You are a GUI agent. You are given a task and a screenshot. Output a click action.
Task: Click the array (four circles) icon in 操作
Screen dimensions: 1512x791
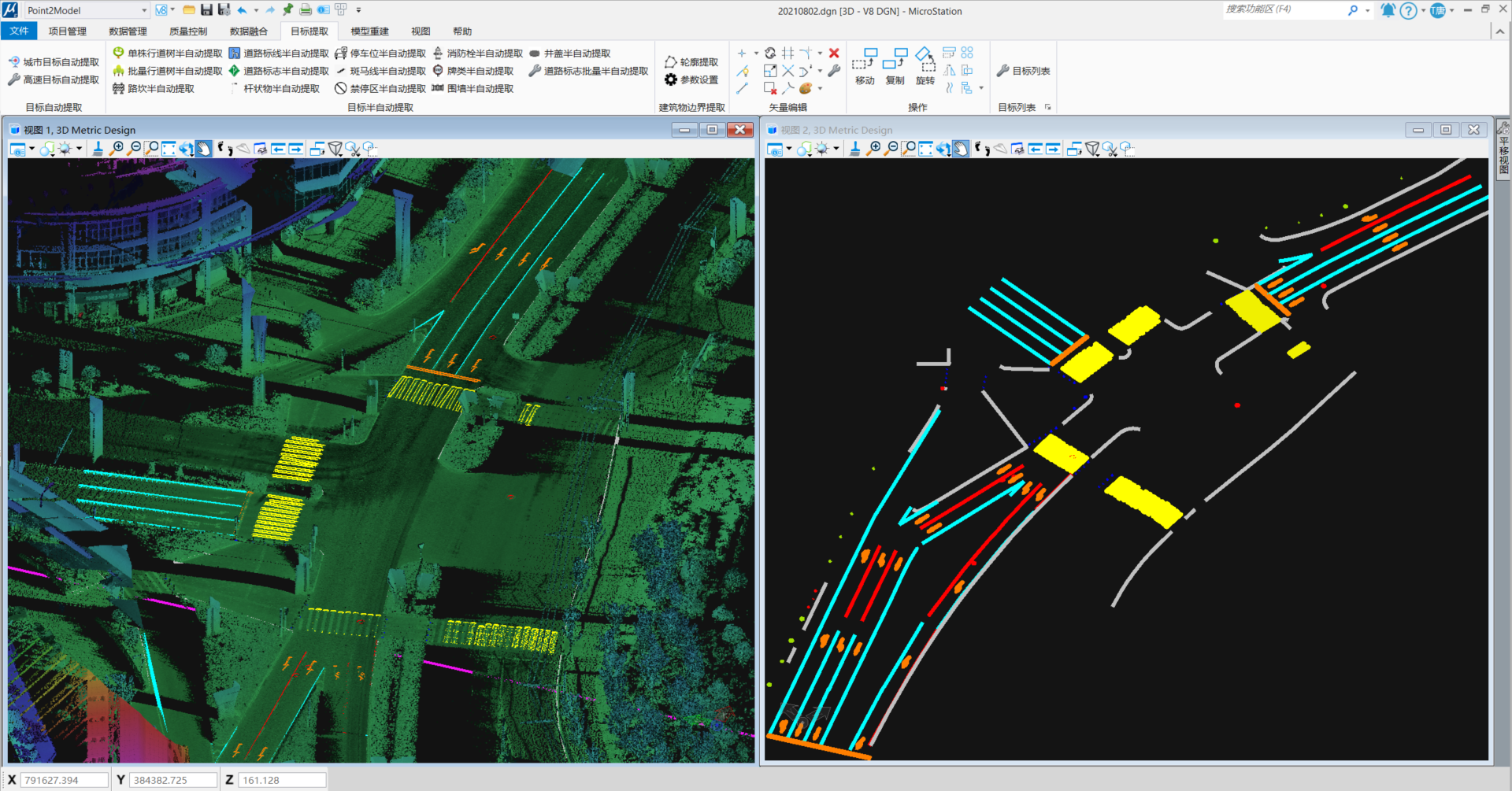(x=967, y=53)
